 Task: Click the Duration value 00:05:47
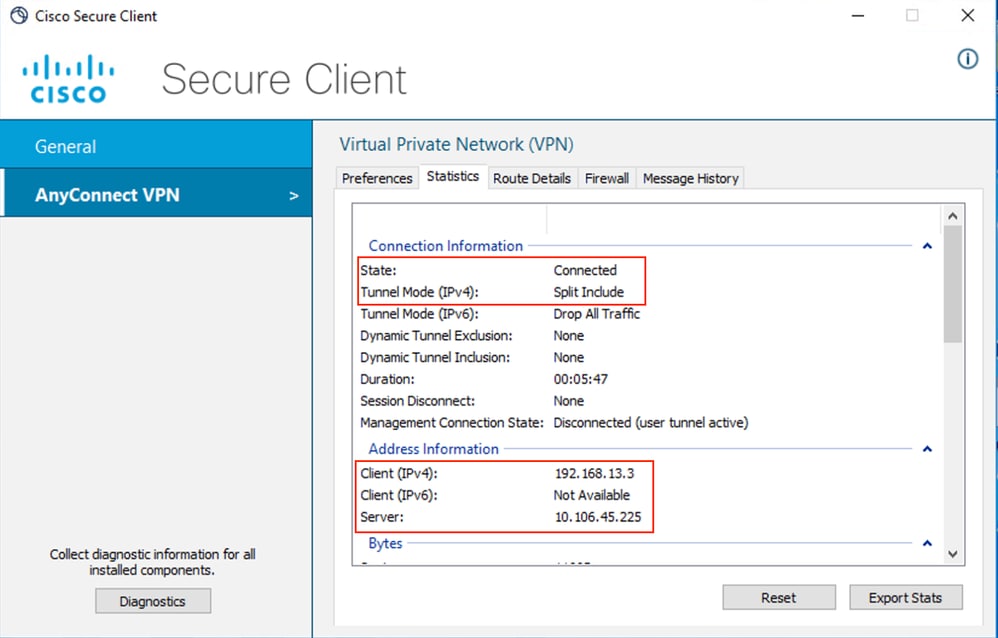[x=580, y=379]
